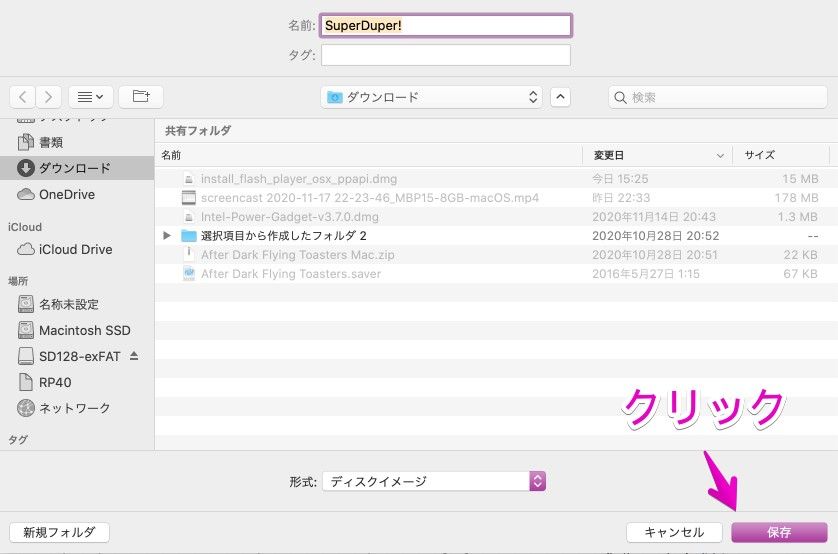Viewport: 838px width, 554px height.
Task: Select RP40 in the sidebar
Action: tap(77, 383)
